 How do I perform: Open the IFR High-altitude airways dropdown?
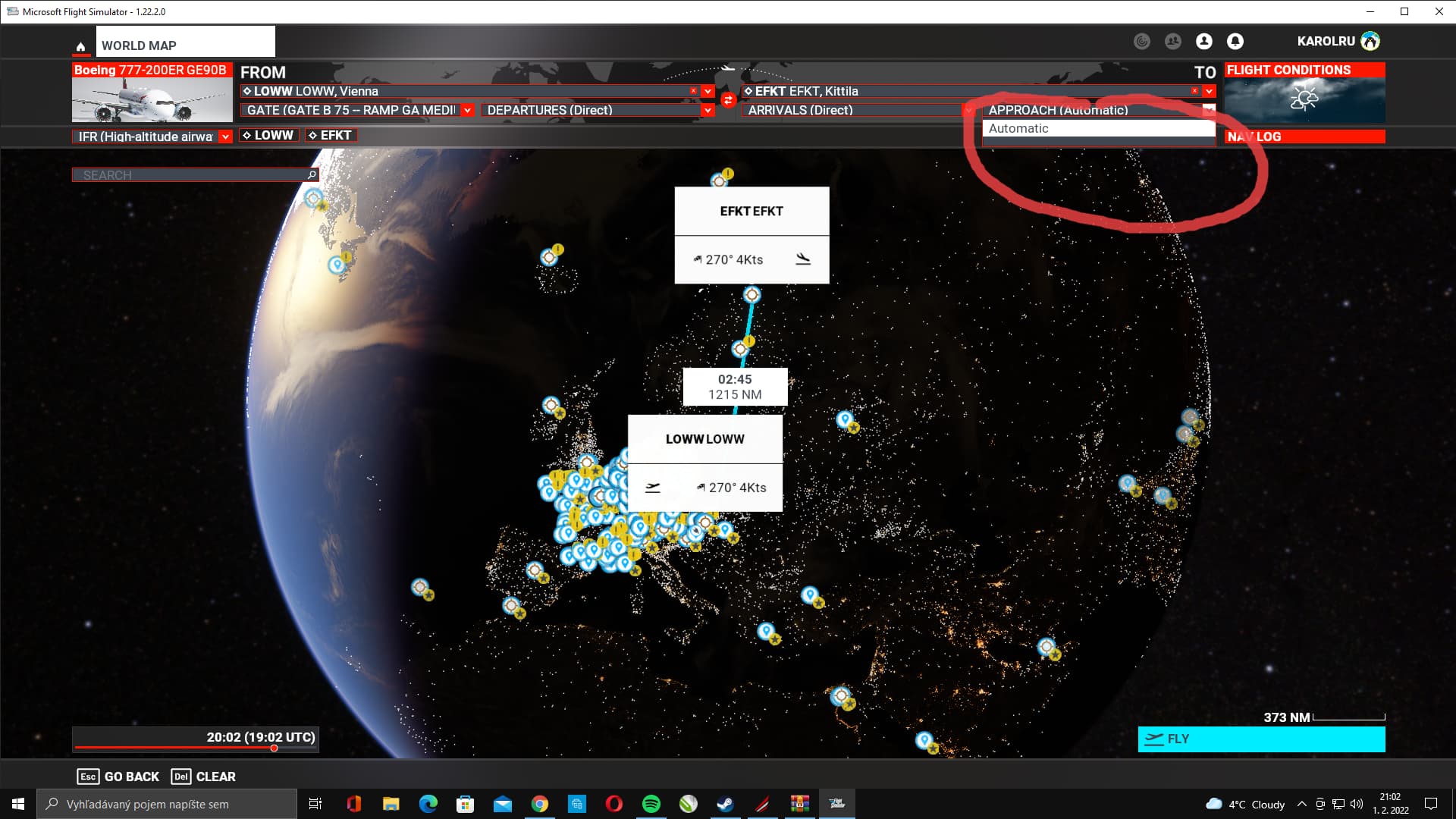pos(225,136)
